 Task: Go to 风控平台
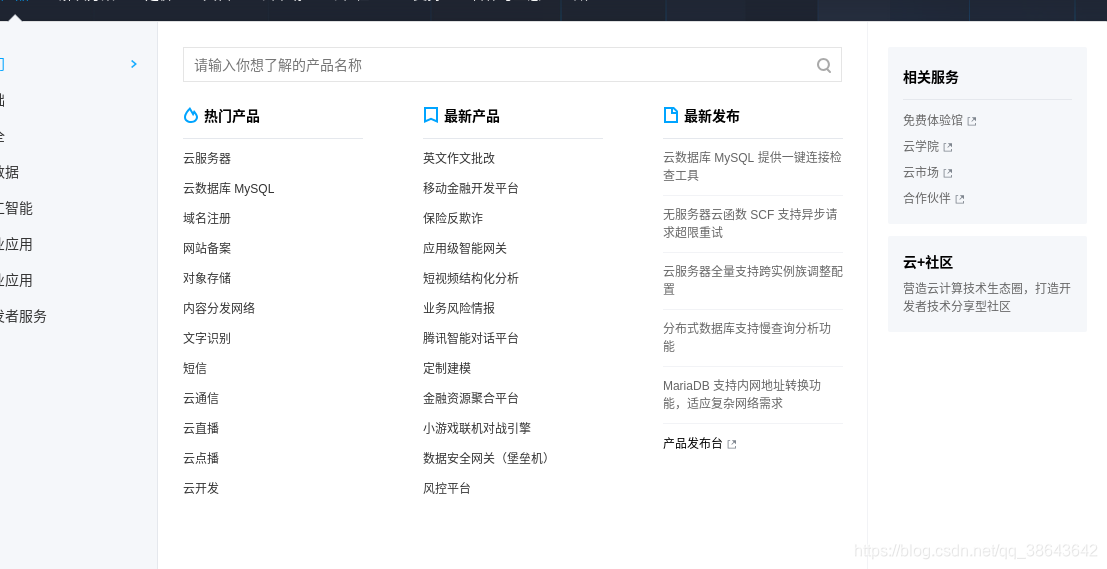[447, 489]
